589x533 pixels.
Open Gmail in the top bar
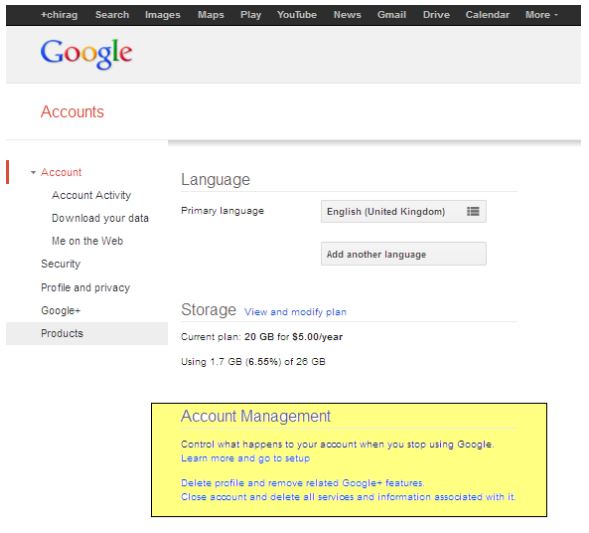[x=391, y=15]
